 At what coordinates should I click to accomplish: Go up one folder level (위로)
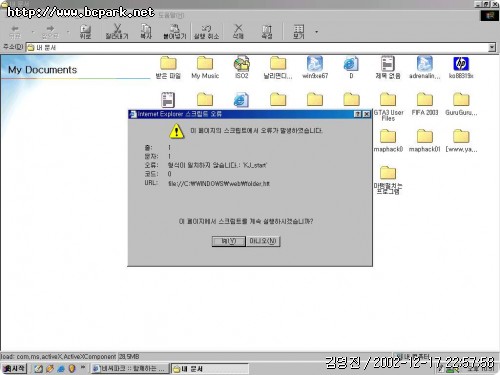tap(85, 32)
